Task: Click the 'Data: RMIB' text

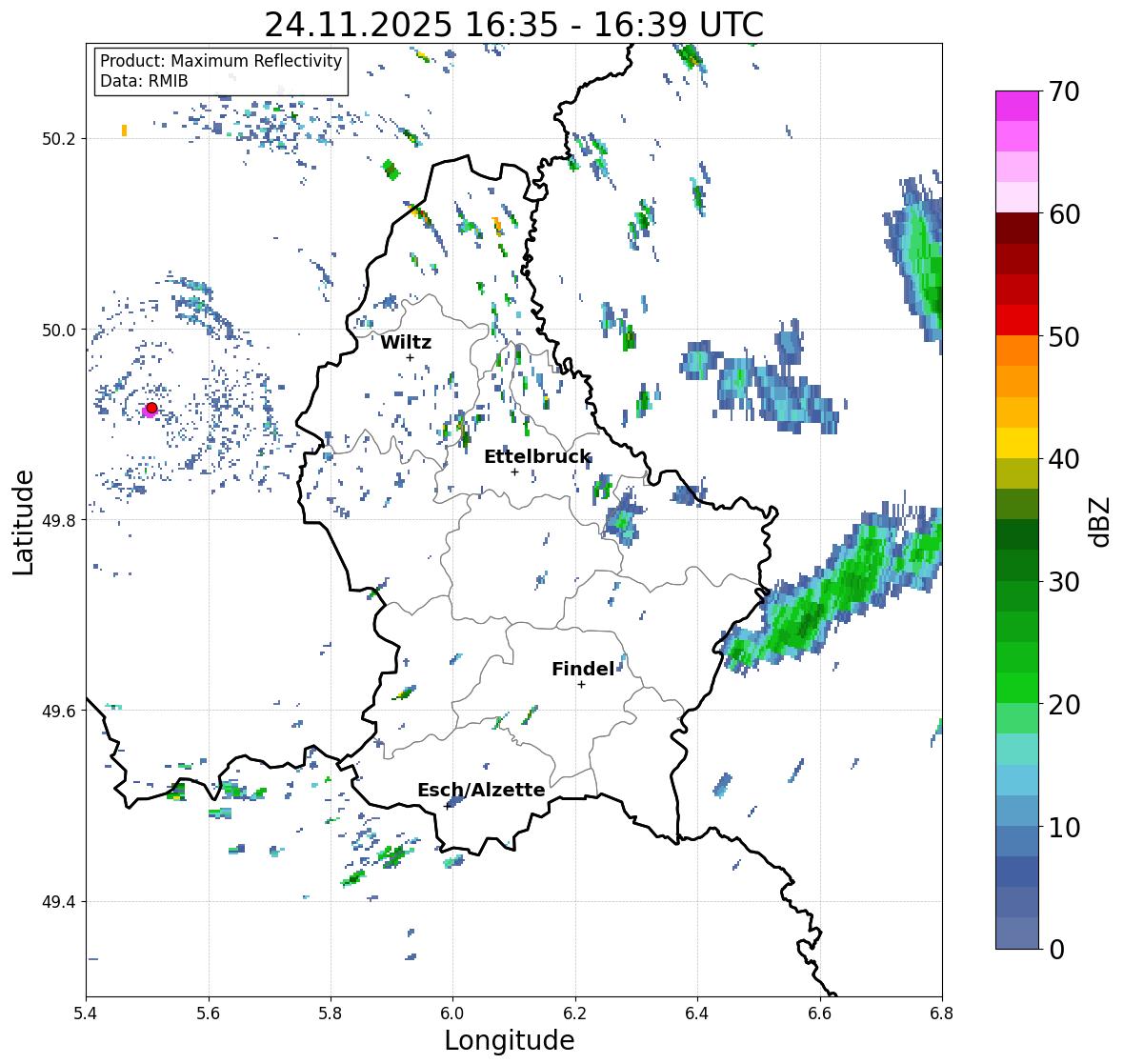Action: point(144,81)
